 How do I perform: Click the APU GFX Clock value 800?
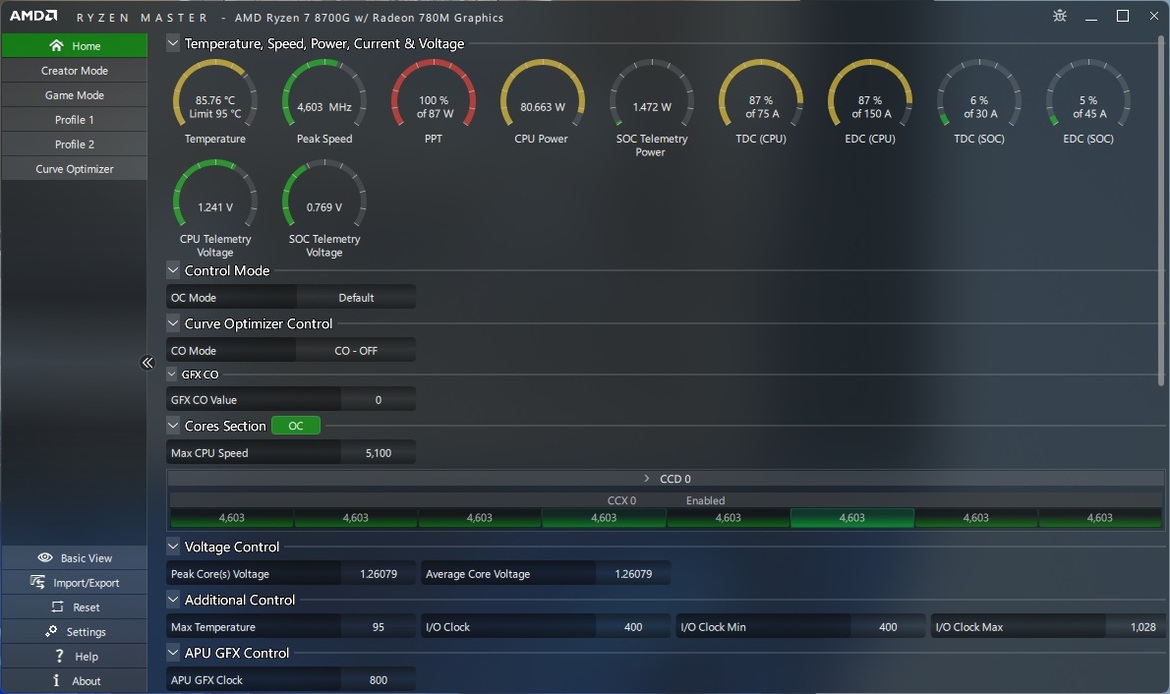[x=378, y=680]
